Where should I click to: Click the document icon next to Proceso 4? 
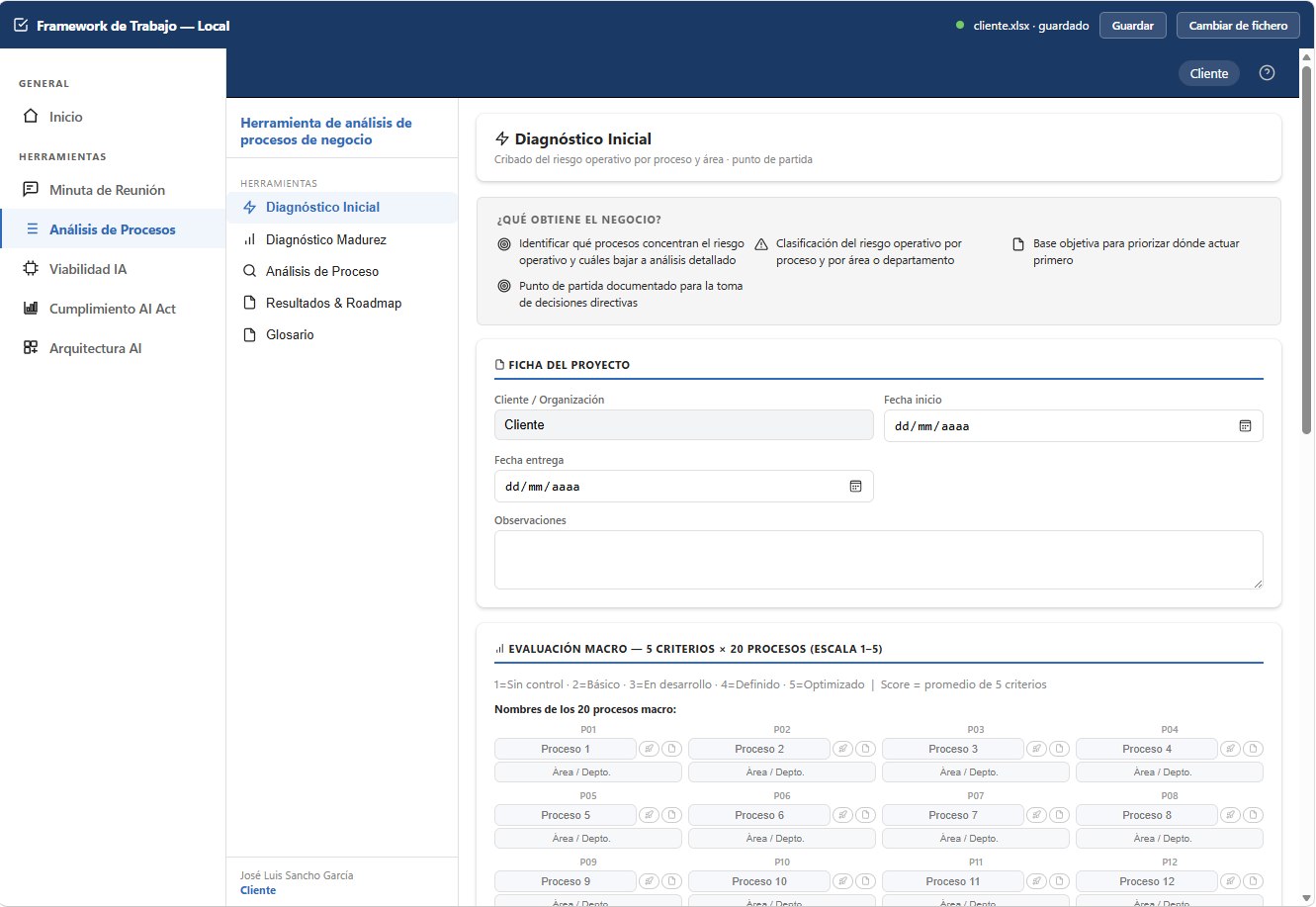click(x=1253, y=749)
